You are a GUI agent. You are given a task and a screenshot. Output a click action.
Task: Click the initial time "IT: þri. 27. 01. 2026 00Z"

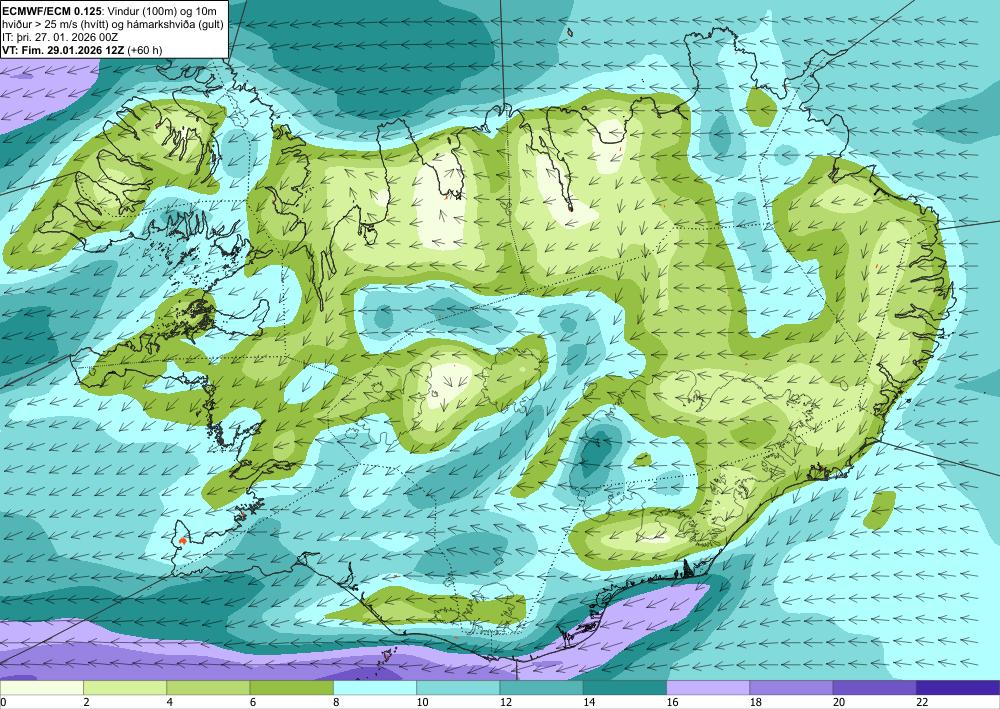pyautogui.click(x=60, y=38)
